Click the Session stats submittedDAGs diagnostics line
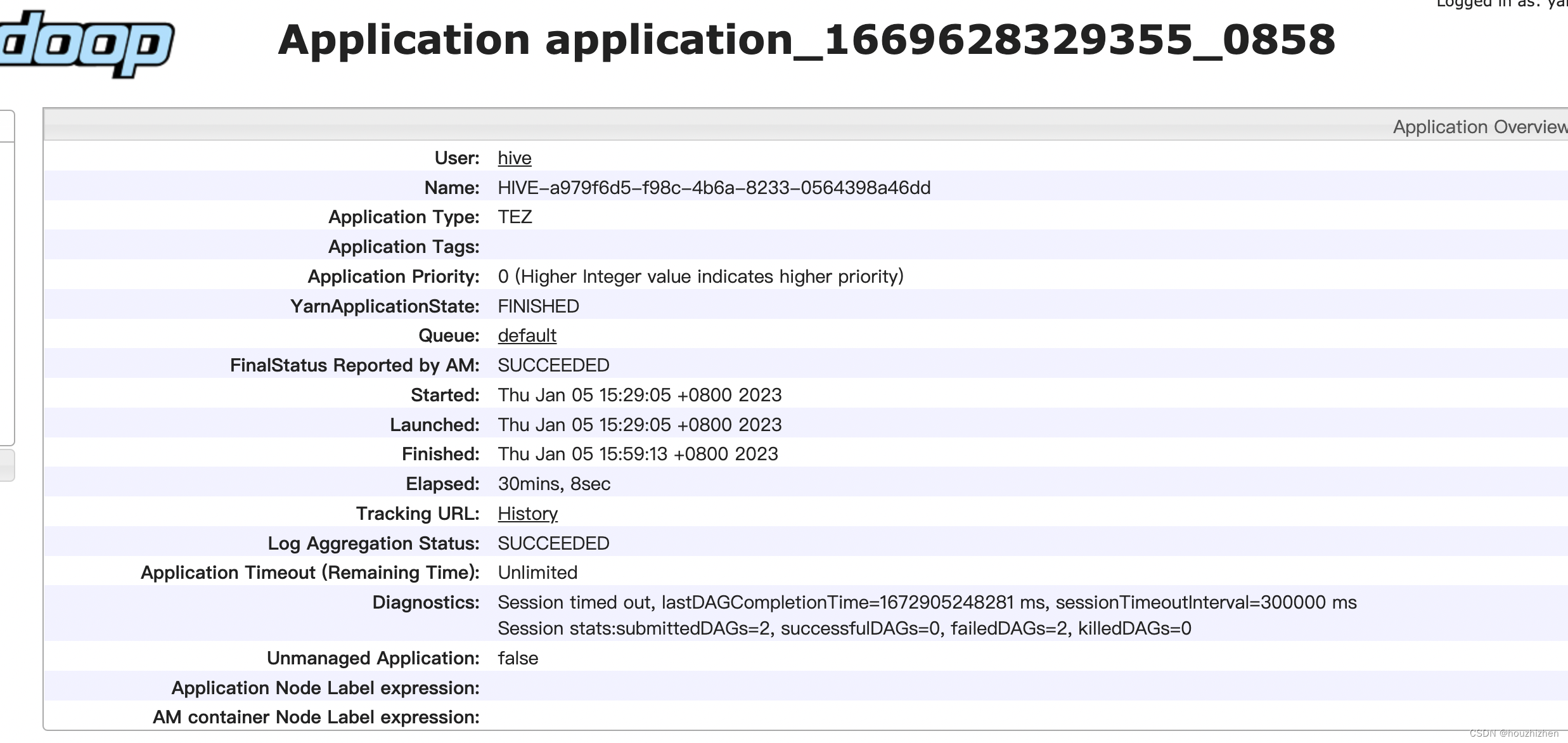The width and height of the screenshot is (1568, 743). pyautogui.click(x=844, y=628)
